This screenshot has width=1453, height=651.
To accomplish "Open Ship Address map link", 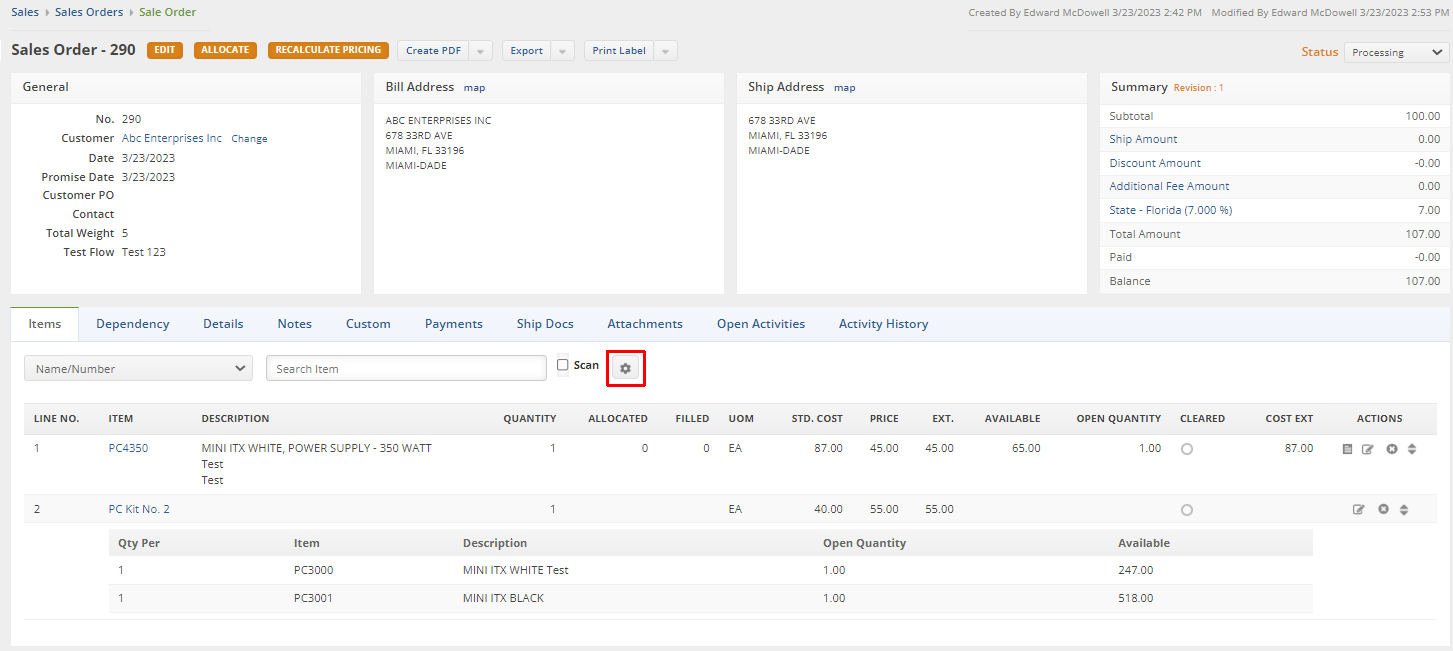I will pos(845,88).
